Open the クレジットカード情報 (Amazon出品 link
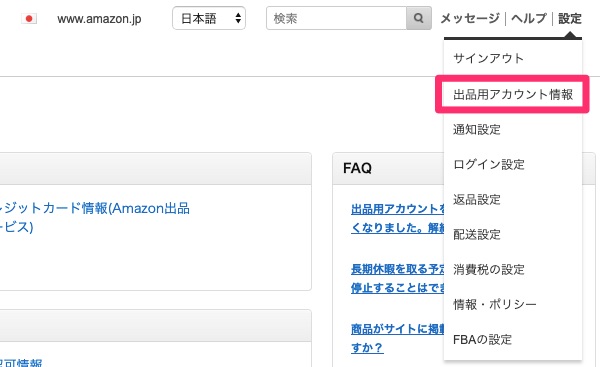600x367 pixels. pos(95,217)
